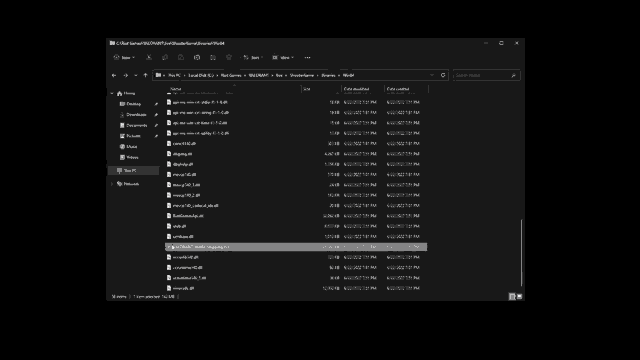
Task: Click the Paste clipboard icon
Action: click(181, 58)
